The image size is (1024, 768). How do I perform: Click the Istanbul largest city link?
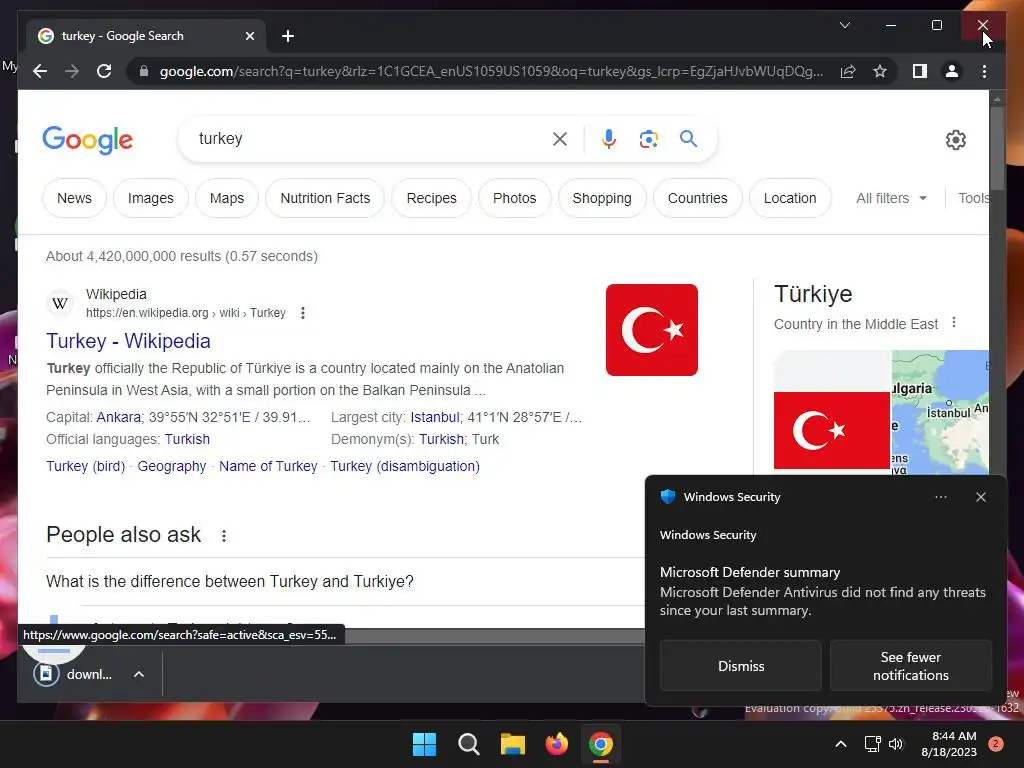click(435, 417)
